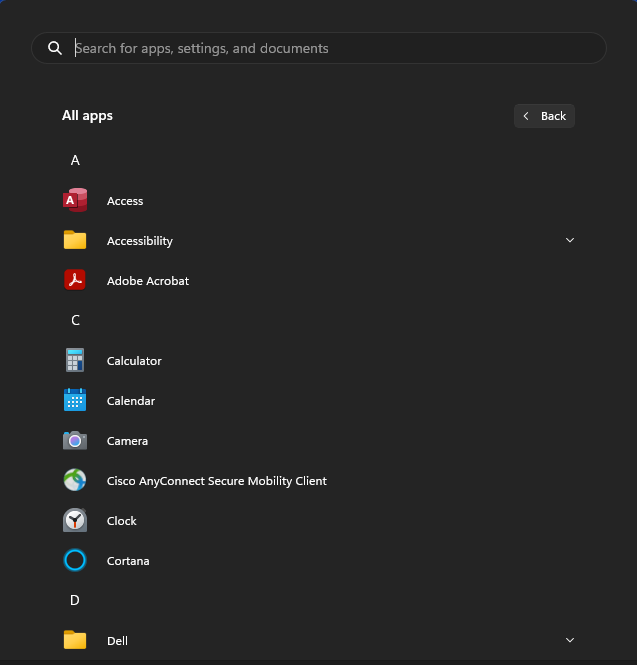Select the Access text label
637x665 pixels.
125,201
